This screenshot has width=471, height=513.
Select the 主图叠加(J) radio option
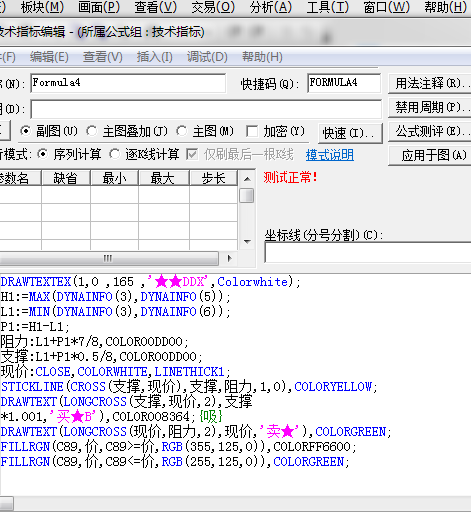pos(127,131)
